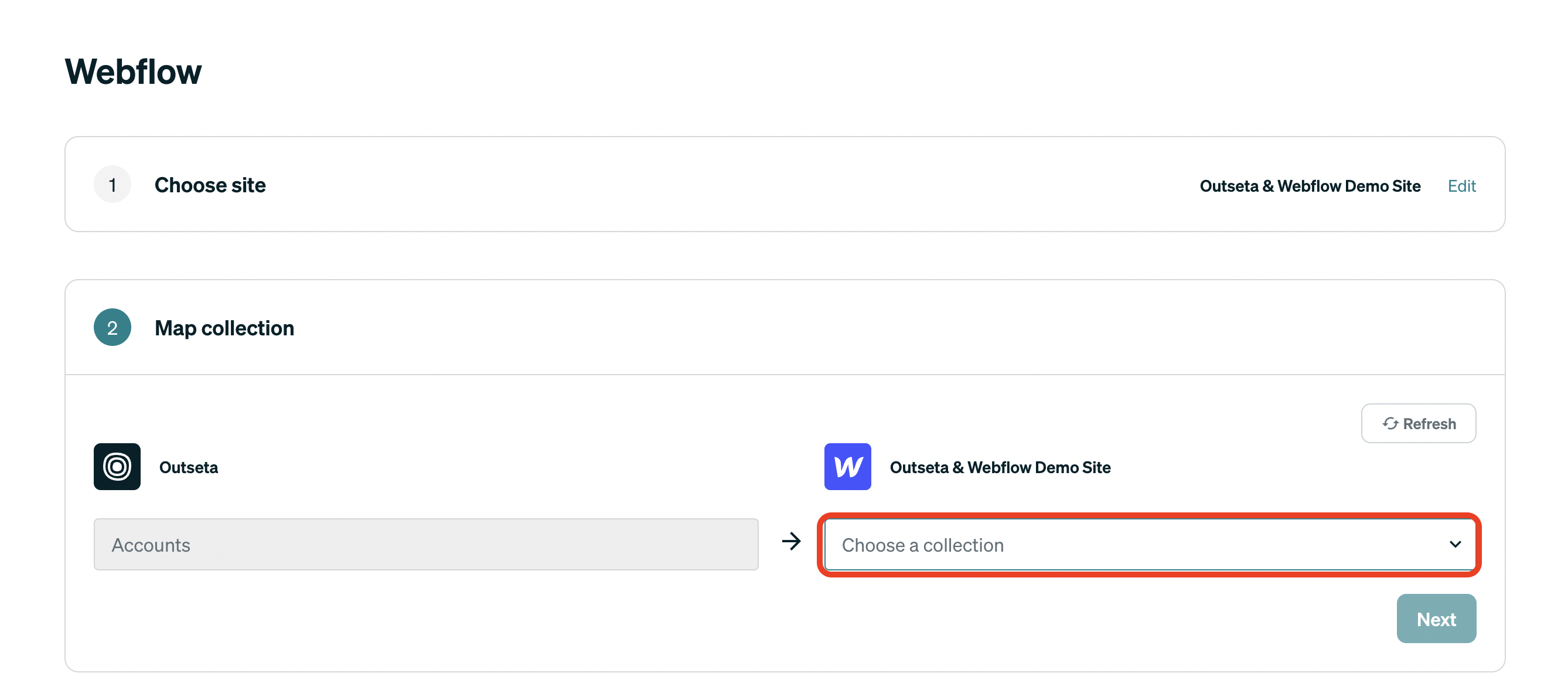This screenshot has width=1568, height=700.
Task: Click the Webflow W logo icon
Action: click(x=847, y=467)
